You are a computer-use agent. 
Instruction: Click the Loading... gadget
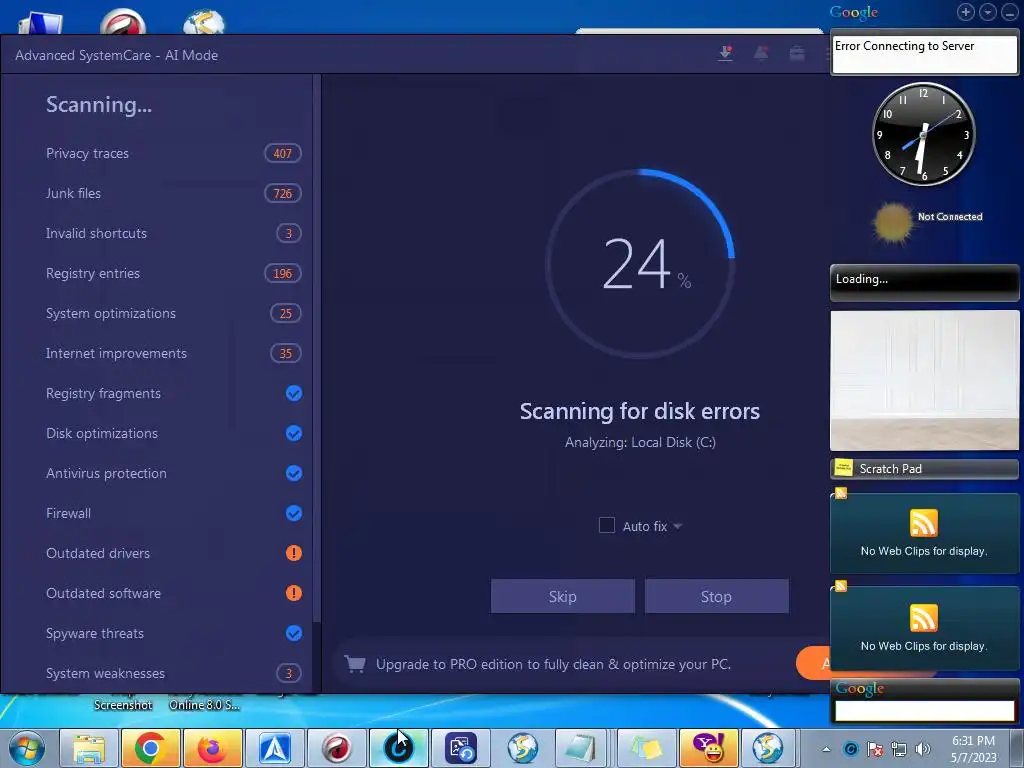[x=924, y=282]
